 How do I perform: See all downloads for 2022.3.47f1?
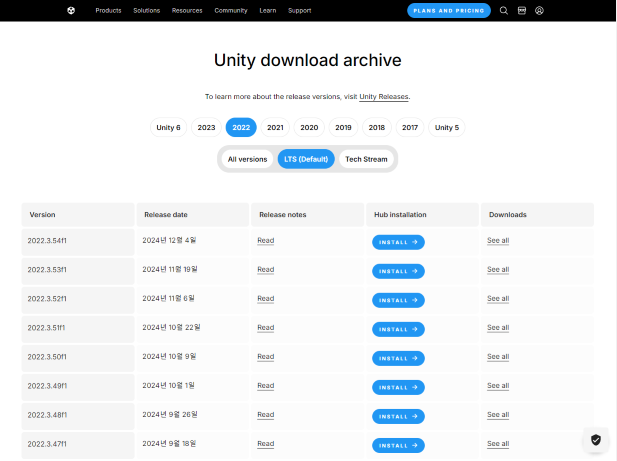click(498, 444)
